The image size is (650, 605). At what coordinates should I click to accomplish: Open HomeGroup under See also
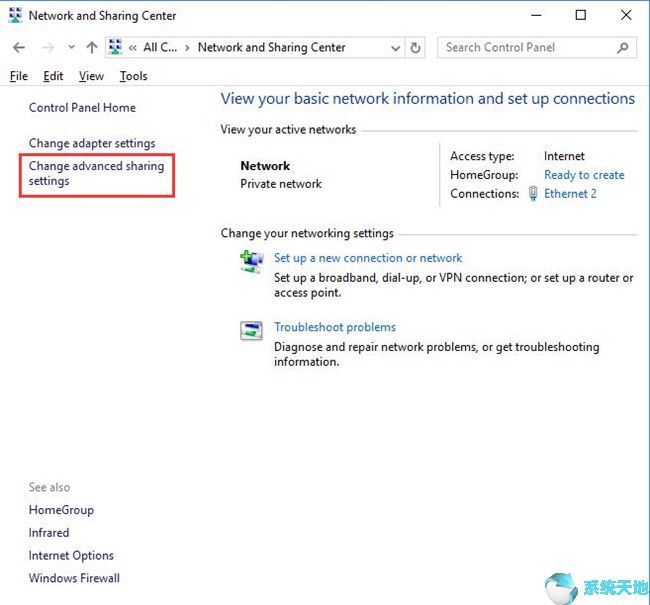tap(61, 510)
